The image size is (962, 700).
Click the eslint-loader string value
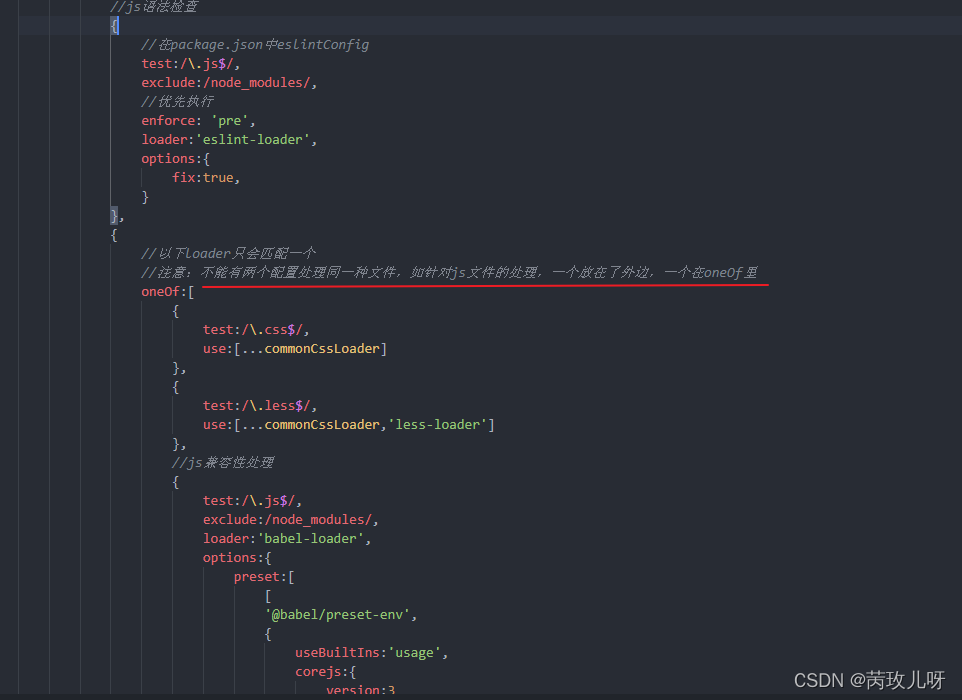tap(253, 139)
